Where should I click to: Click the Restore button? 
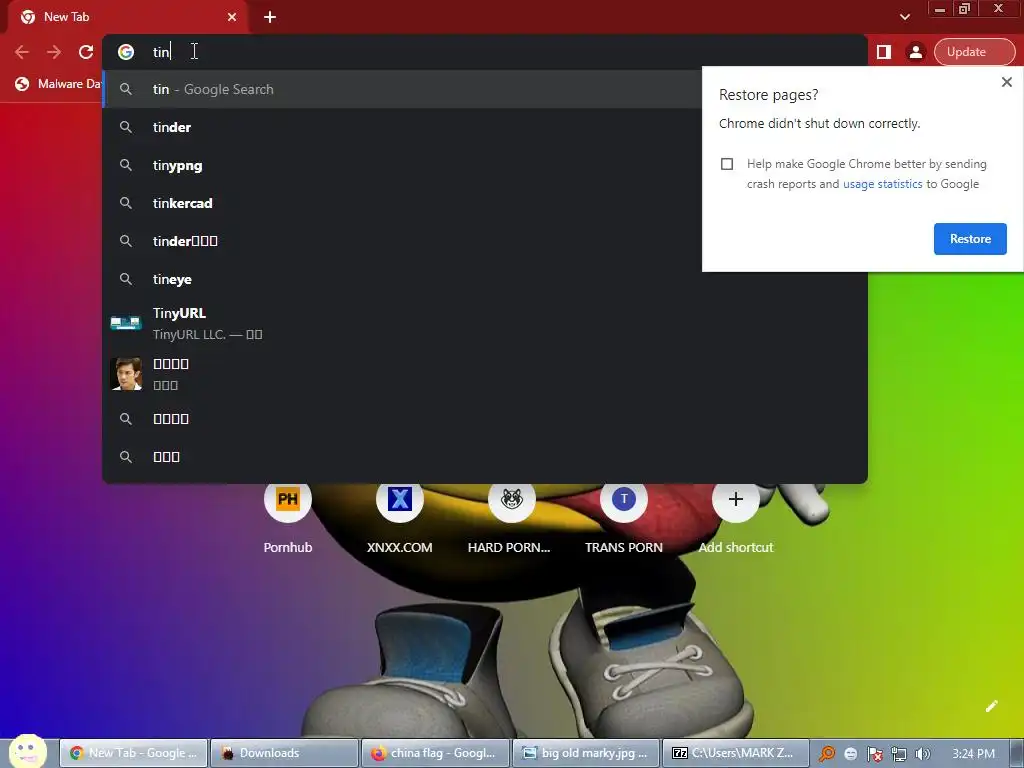tap(970, 239)
